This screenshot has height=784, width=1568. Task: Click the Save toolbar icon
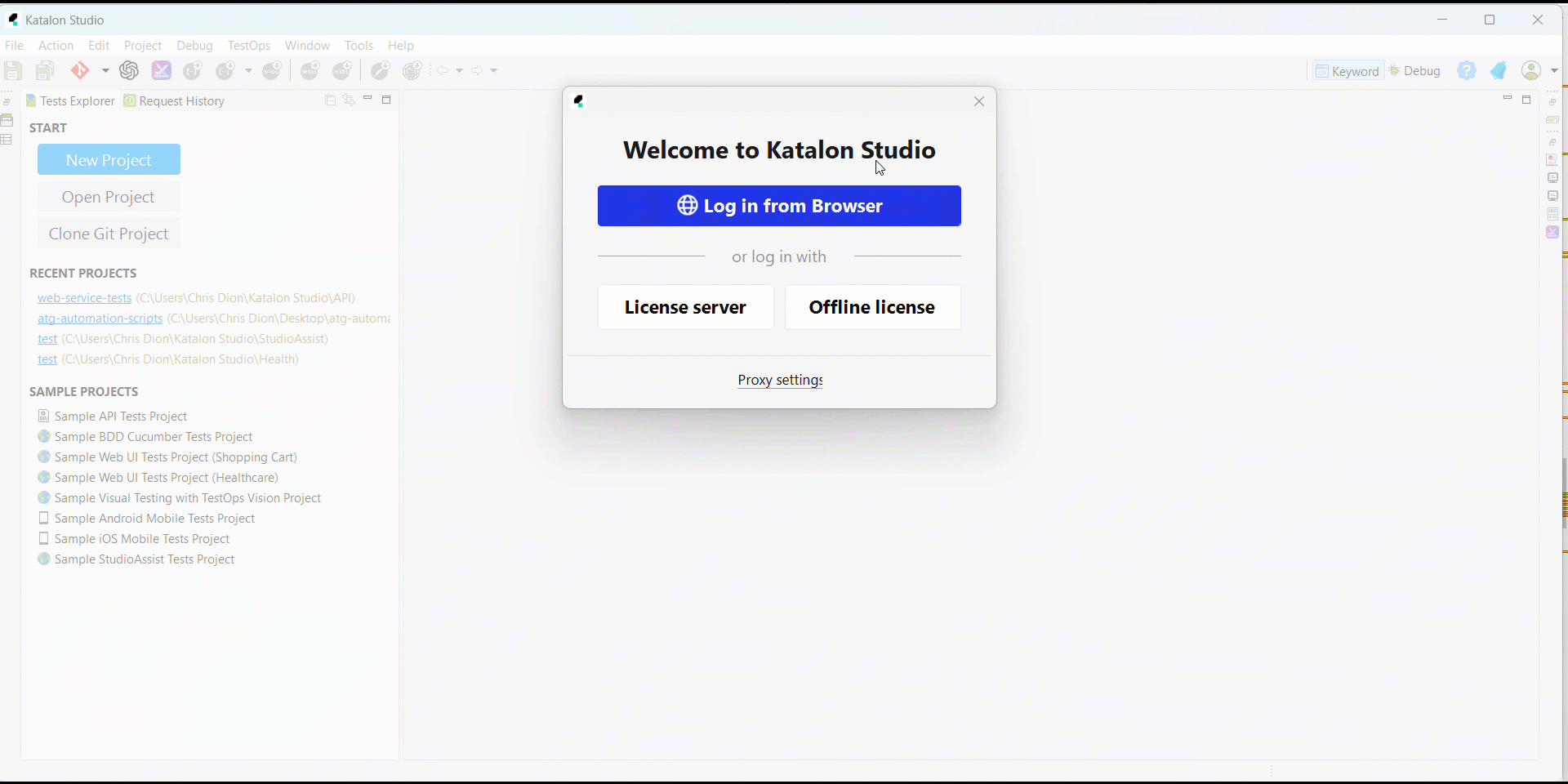click(13, 70)
